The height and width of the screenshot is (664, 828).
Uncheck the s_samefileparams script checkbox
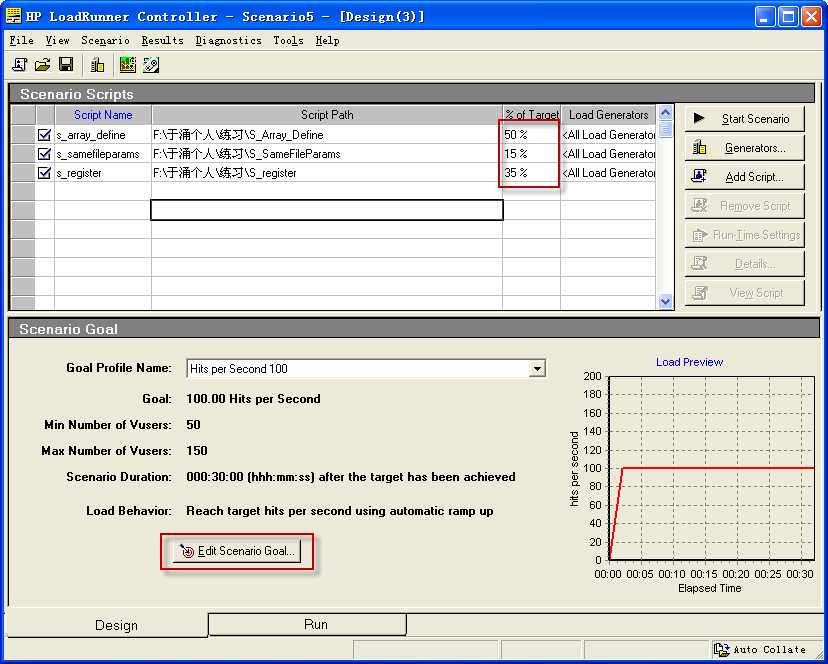coord(44,154)
